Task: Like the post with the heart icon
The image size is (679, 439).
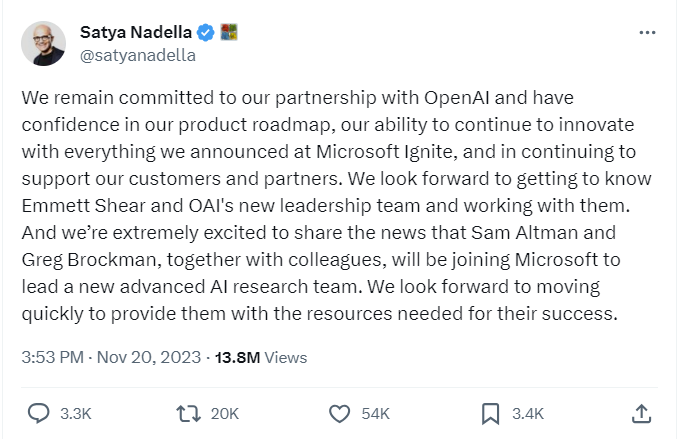Action: point(340,412)
